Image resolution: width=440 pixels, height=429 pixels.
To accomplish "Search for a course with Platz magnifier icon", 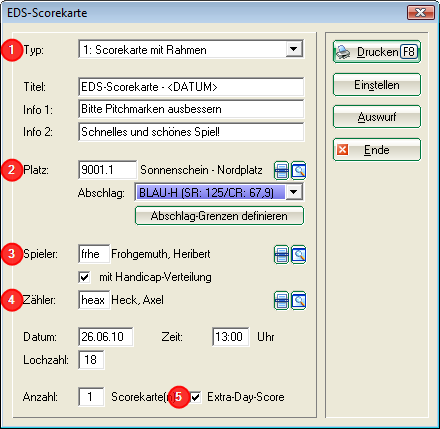I will pos(299,171).
